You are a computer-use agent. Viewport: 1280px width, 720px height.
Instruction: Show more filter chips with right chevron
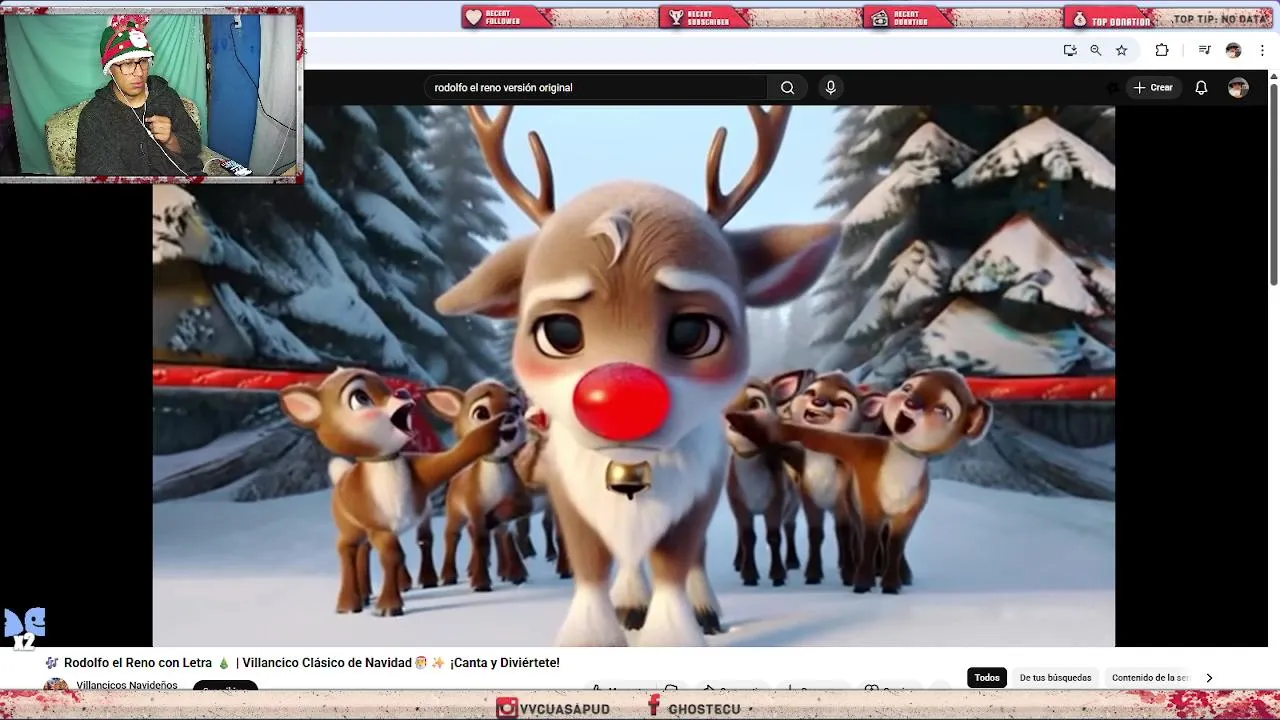1208,678
